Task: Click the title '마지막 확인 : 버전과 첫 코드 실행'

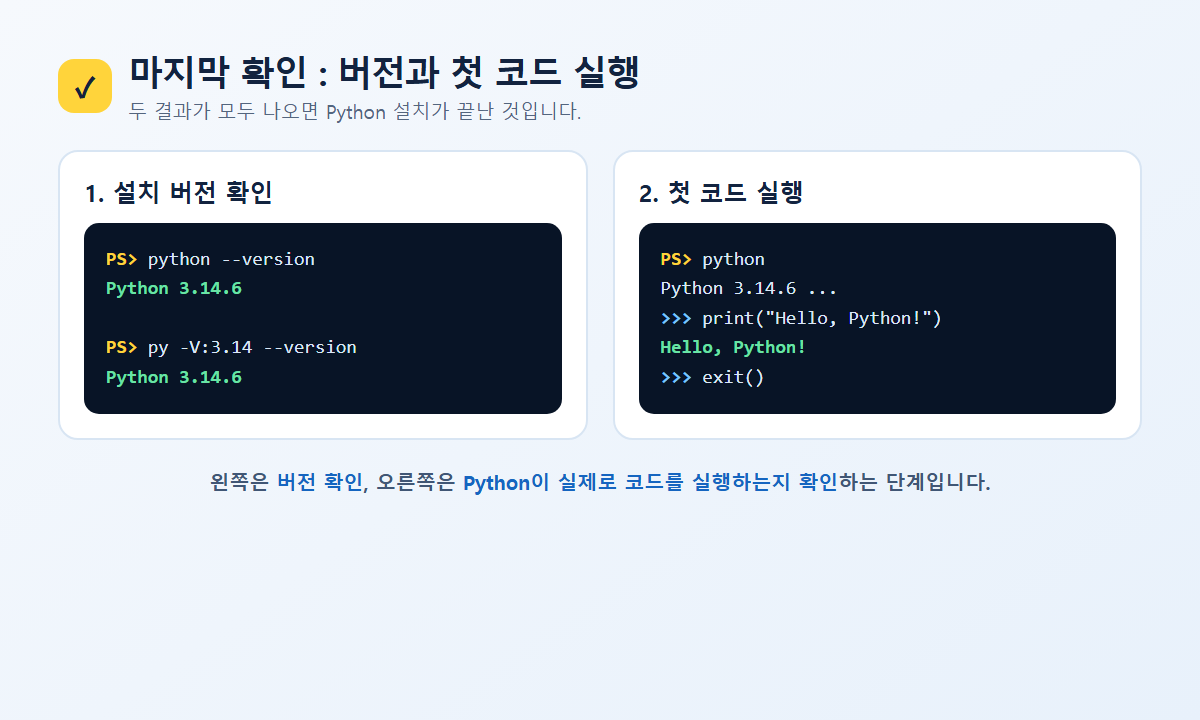Action: [x=384, y=73]
